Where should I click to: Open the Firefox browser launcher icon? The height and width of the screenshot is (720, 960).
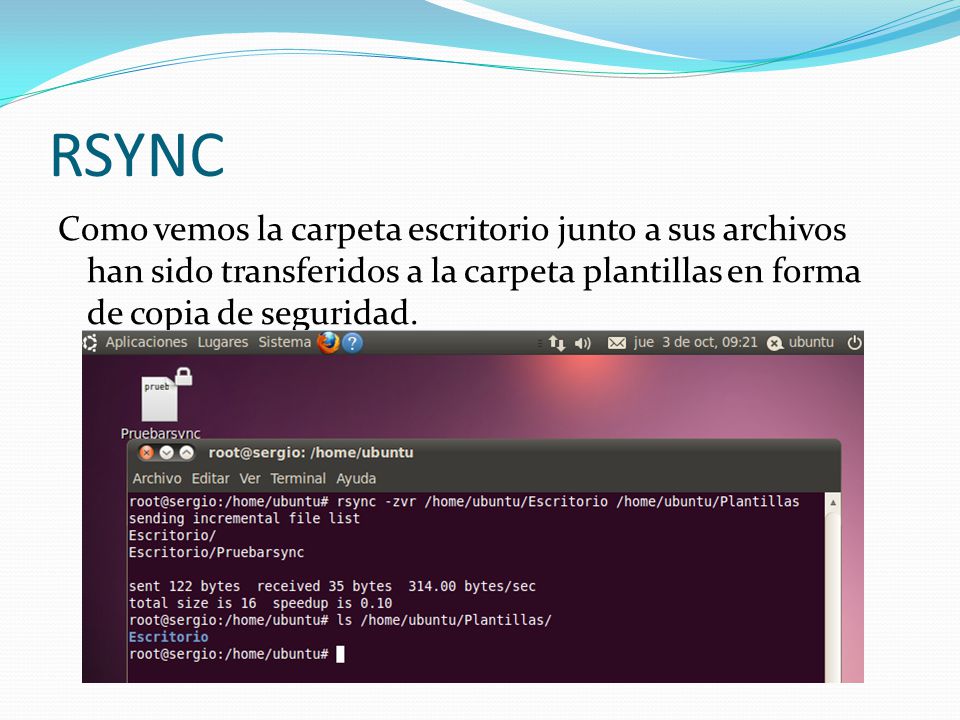click(328, 343)
